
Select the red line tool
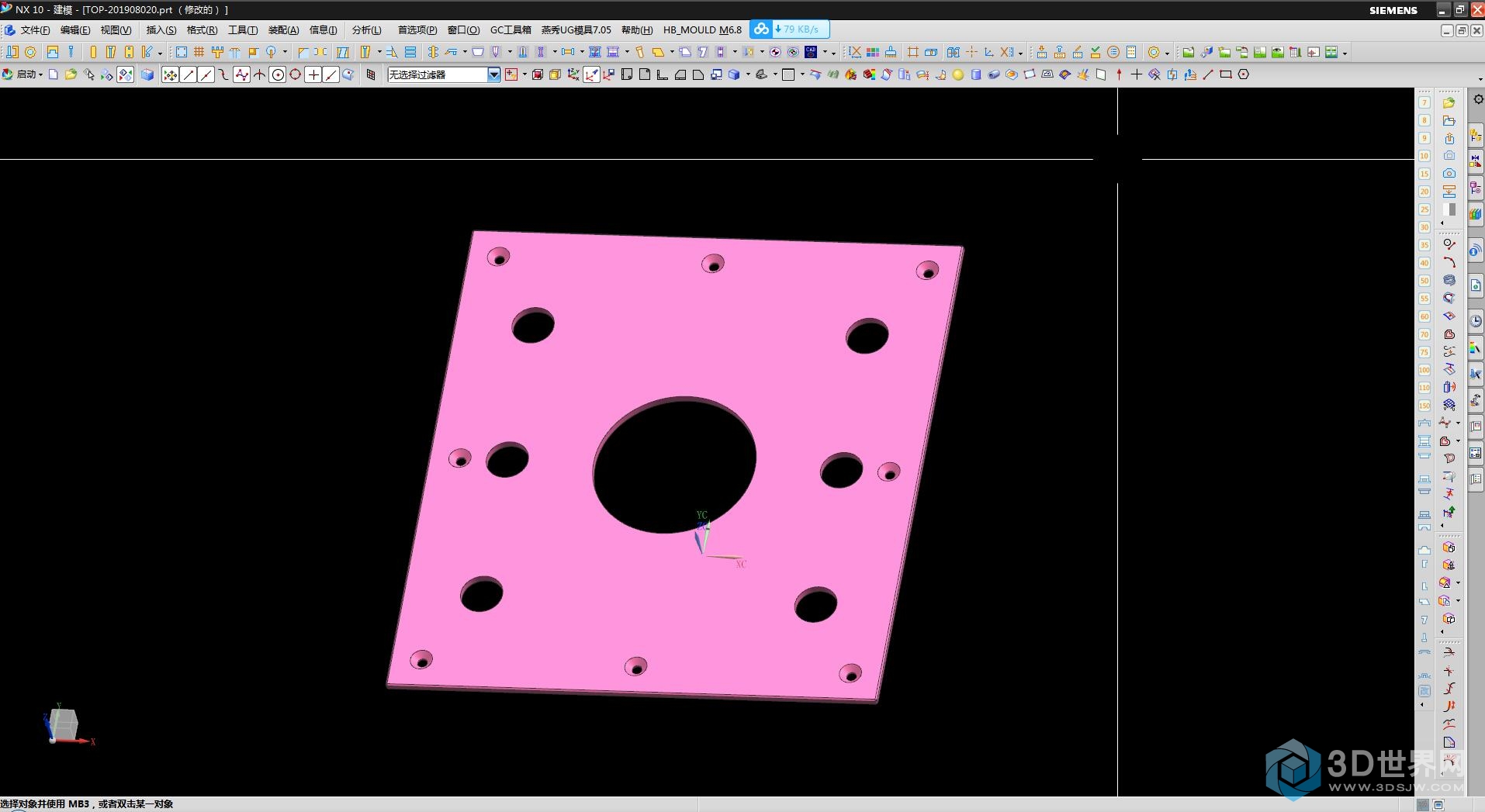tap(1208, 74)
